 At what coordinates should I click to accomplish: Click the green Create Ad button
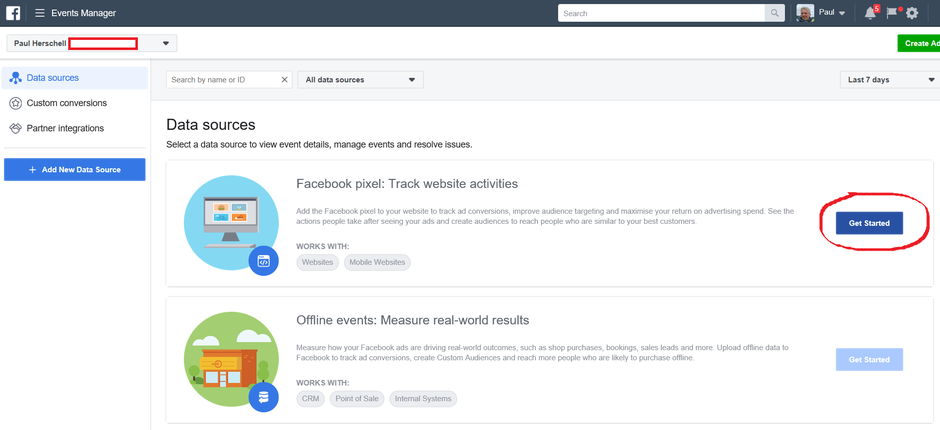(918, 43)
